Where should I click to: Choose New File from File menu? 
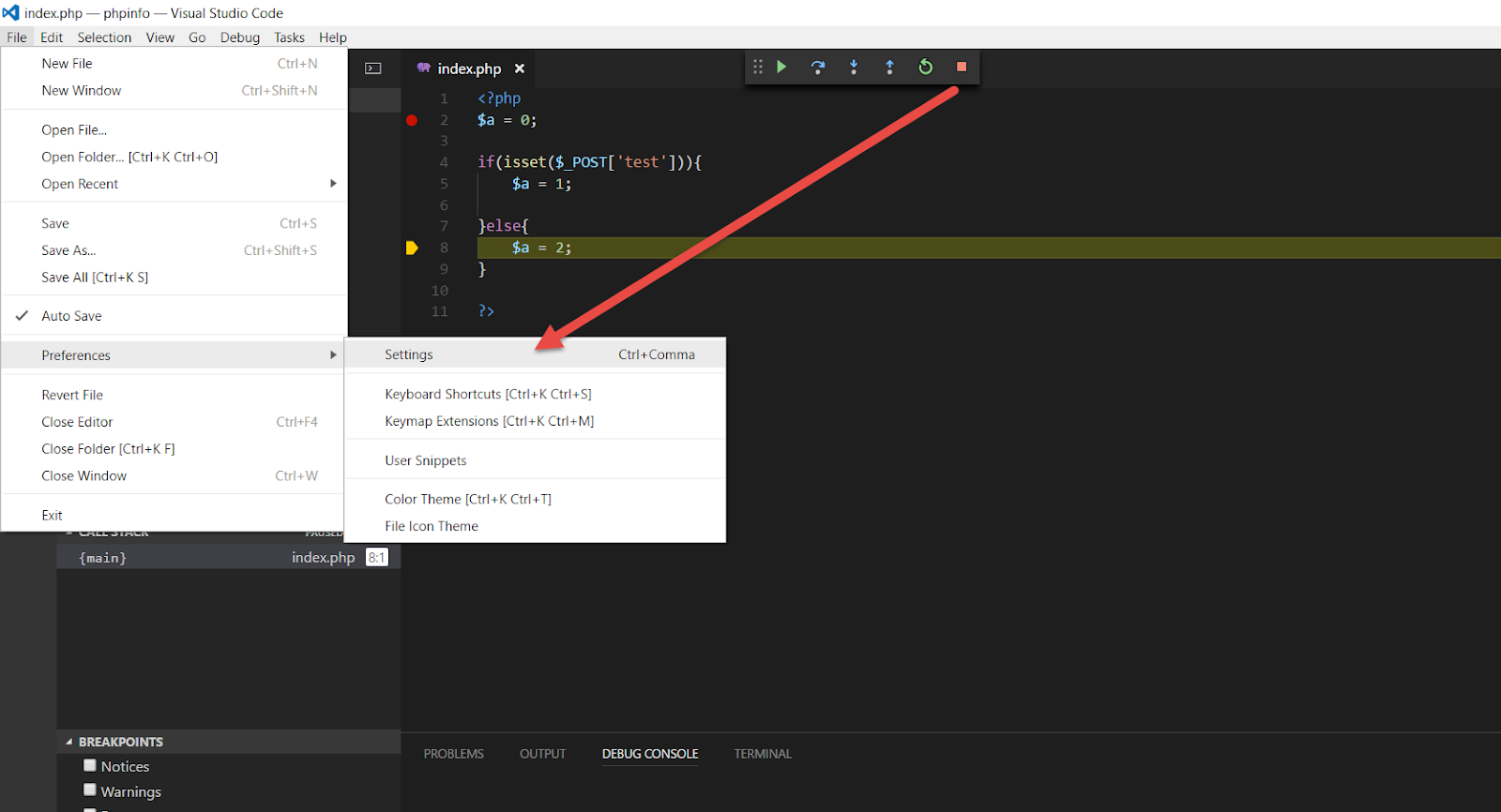174,64
